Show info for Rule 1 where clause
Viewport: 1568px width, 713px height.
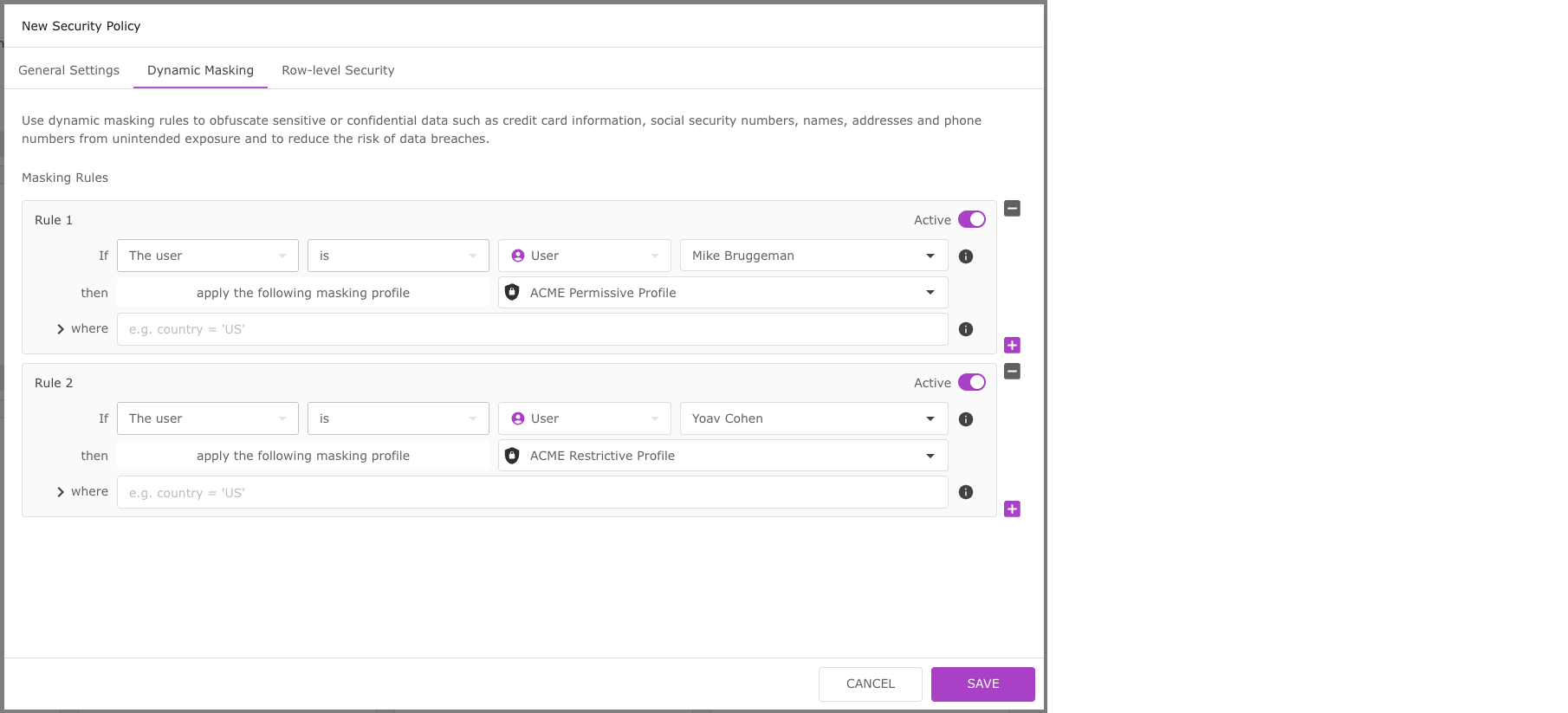tap(966, 329)
